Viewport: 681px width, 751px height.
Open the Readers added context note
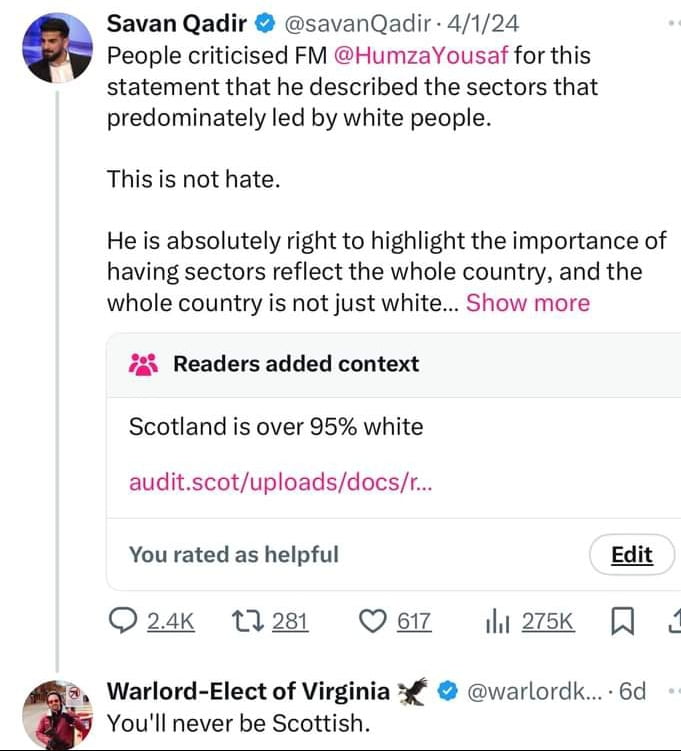tap(276, 427)
